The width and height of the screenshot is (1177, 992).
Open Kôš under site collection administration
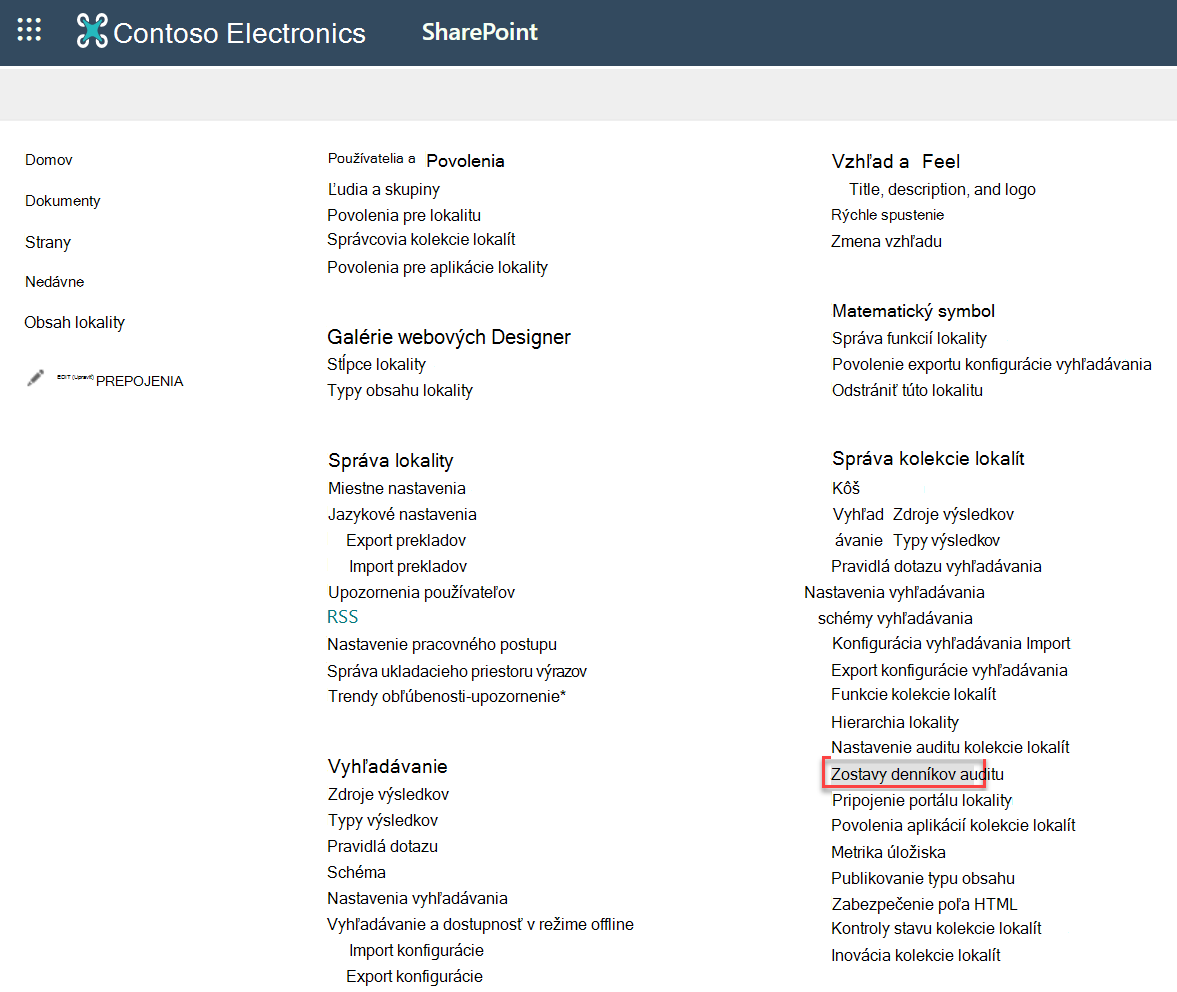[x=846, y=488]
